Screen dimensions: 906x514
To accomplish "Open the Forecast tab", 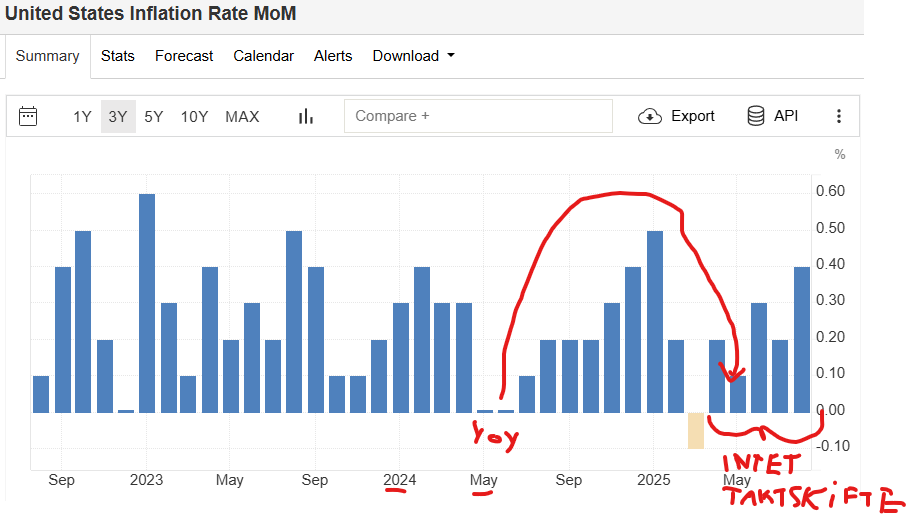I will click(184, 56).
